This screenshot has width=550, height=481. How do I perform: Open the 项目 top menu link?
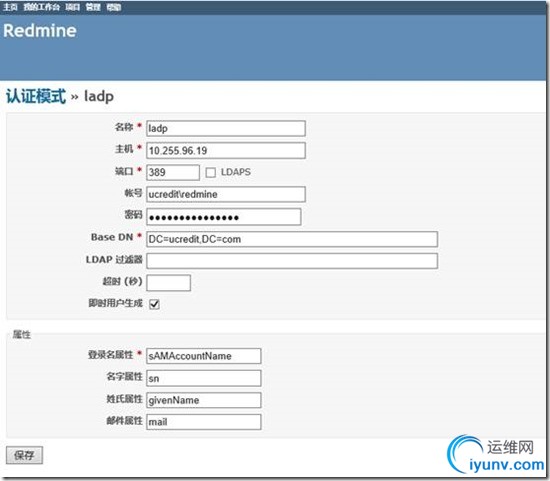[73, 7]
